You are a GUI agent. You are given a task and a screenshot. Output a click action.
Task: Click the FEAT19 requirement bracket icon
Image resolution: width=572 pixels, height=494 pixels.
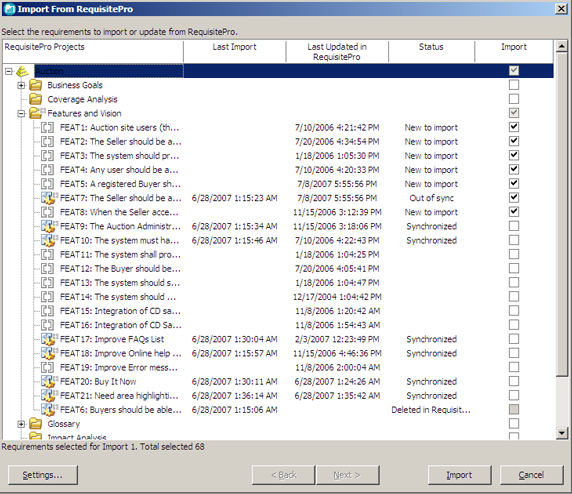point(47,367)
